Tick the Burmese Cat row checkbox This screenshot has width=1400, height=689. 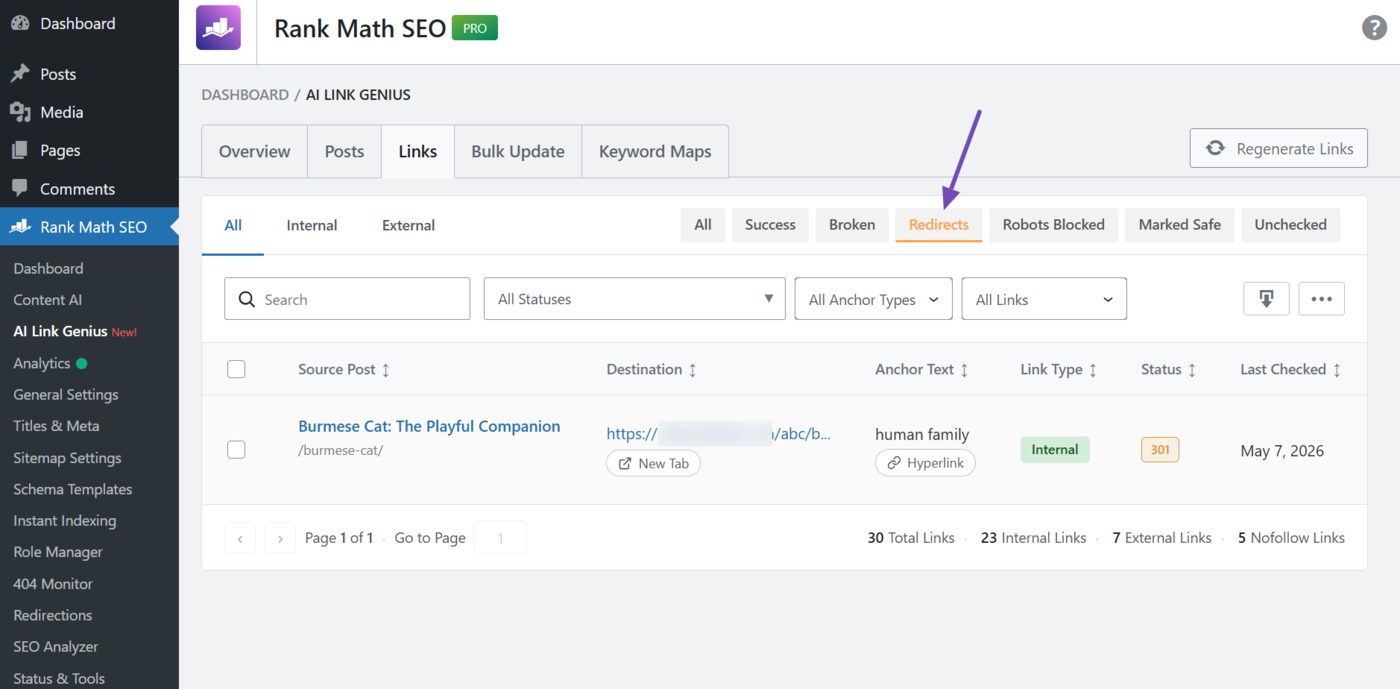tap(236, 450)
